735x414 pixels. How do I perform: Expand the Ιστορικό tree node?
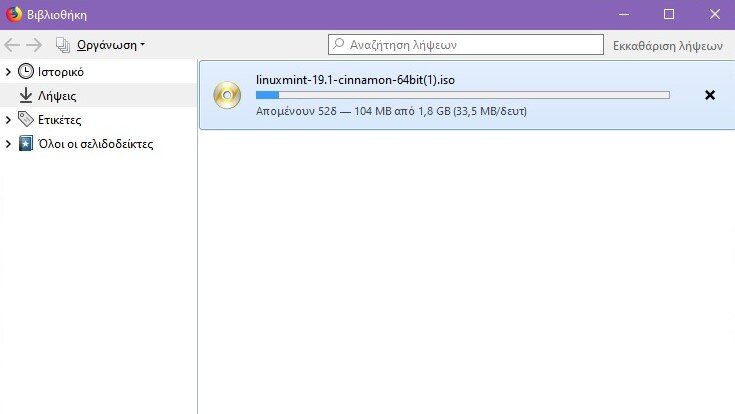click(x=8, y=72)
